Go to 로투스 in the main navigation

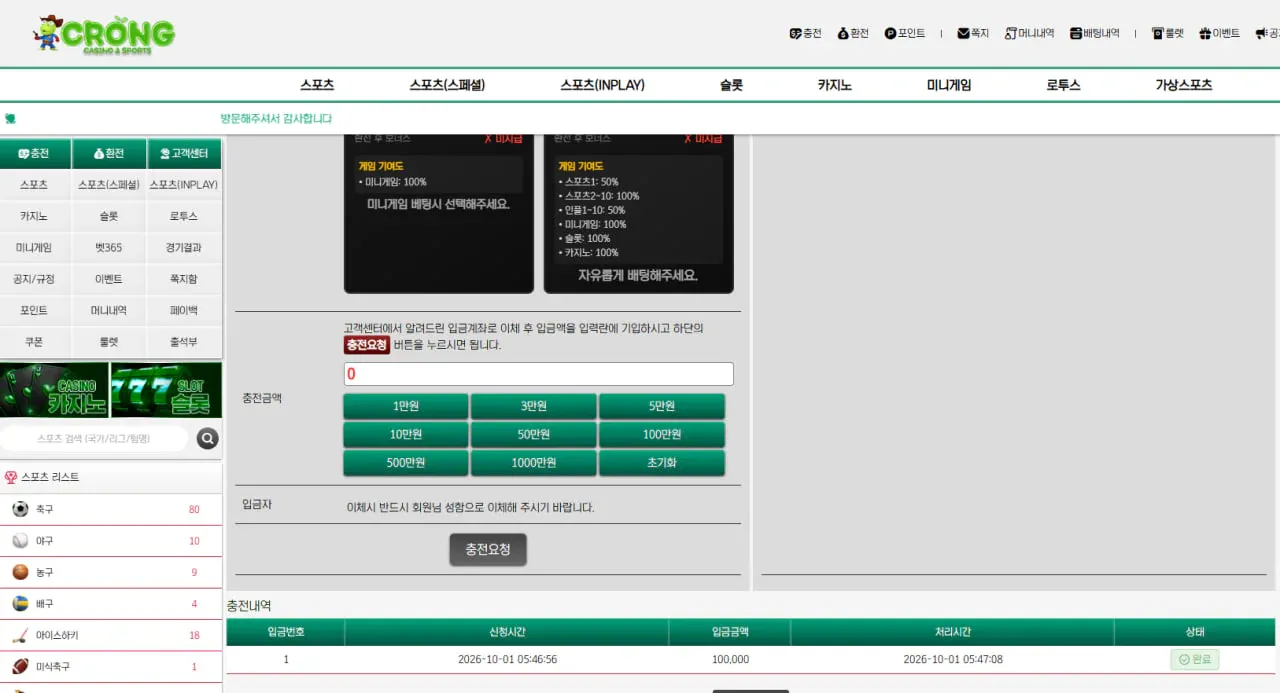(x=1063, y=85)
